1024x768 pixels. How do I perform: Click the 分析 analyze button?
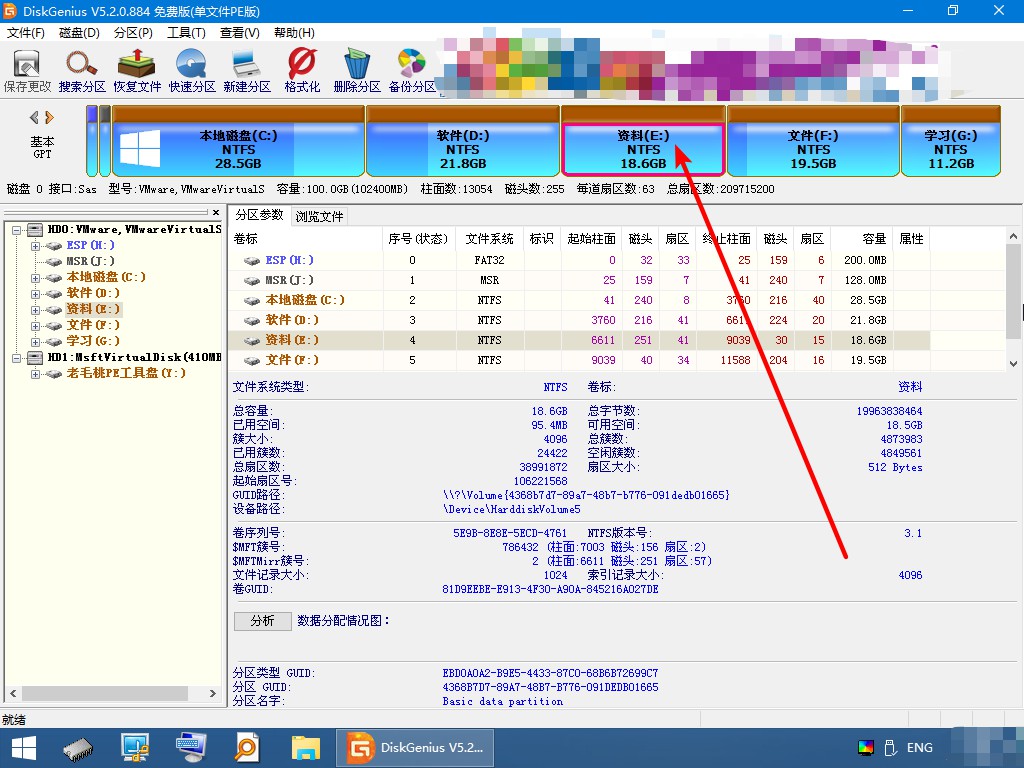[x=263, y=620]
